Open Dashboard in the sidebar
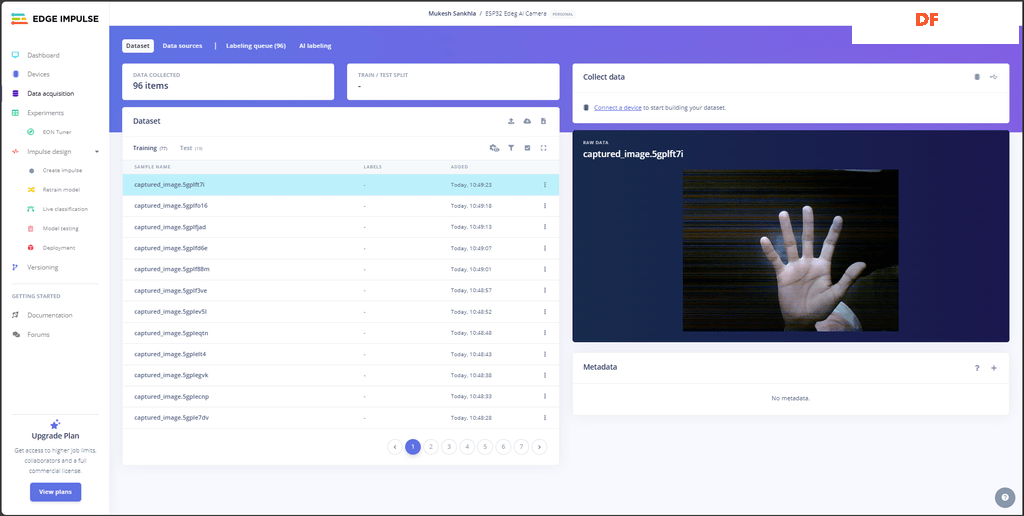1024x516 pixels. pyautogui.click(x=43, y=56)
